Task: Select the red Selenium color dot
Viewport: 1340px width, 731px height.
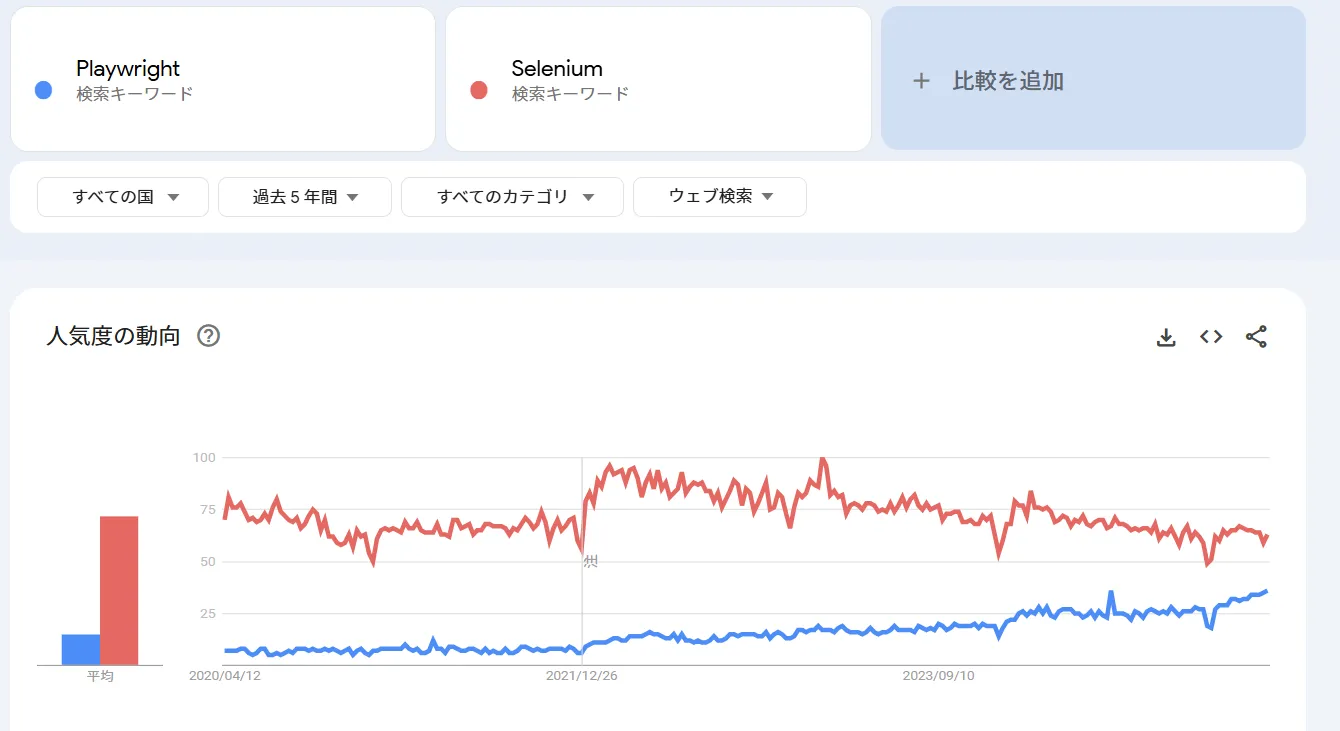Action: [479, 90]
